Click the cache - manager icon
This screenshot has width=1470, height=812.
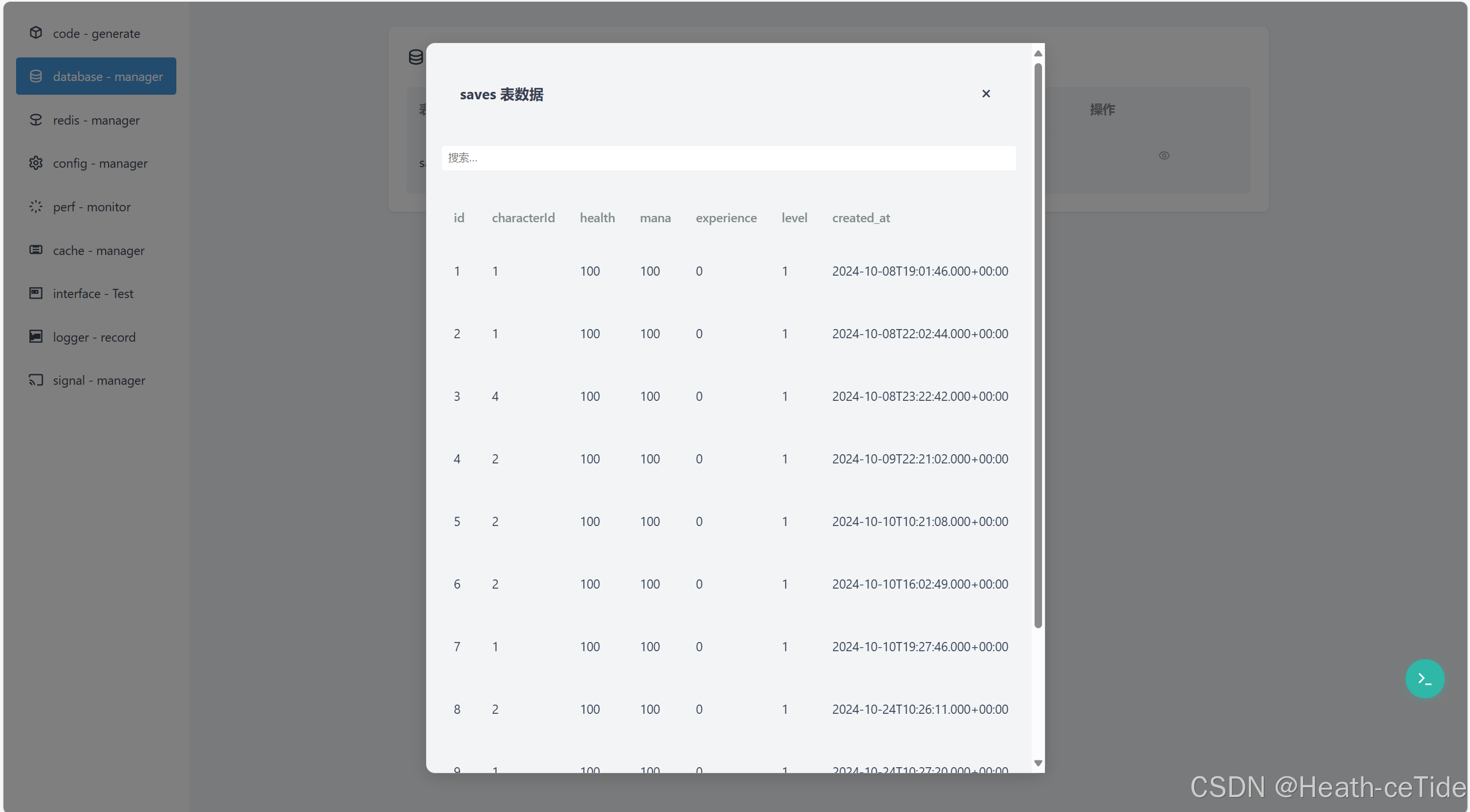[x=36, y=250]
